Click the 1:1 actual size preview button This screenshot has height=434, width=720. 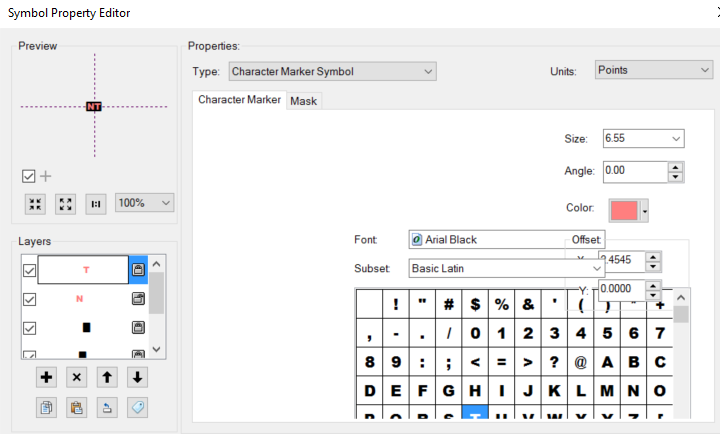coord(96,203)
